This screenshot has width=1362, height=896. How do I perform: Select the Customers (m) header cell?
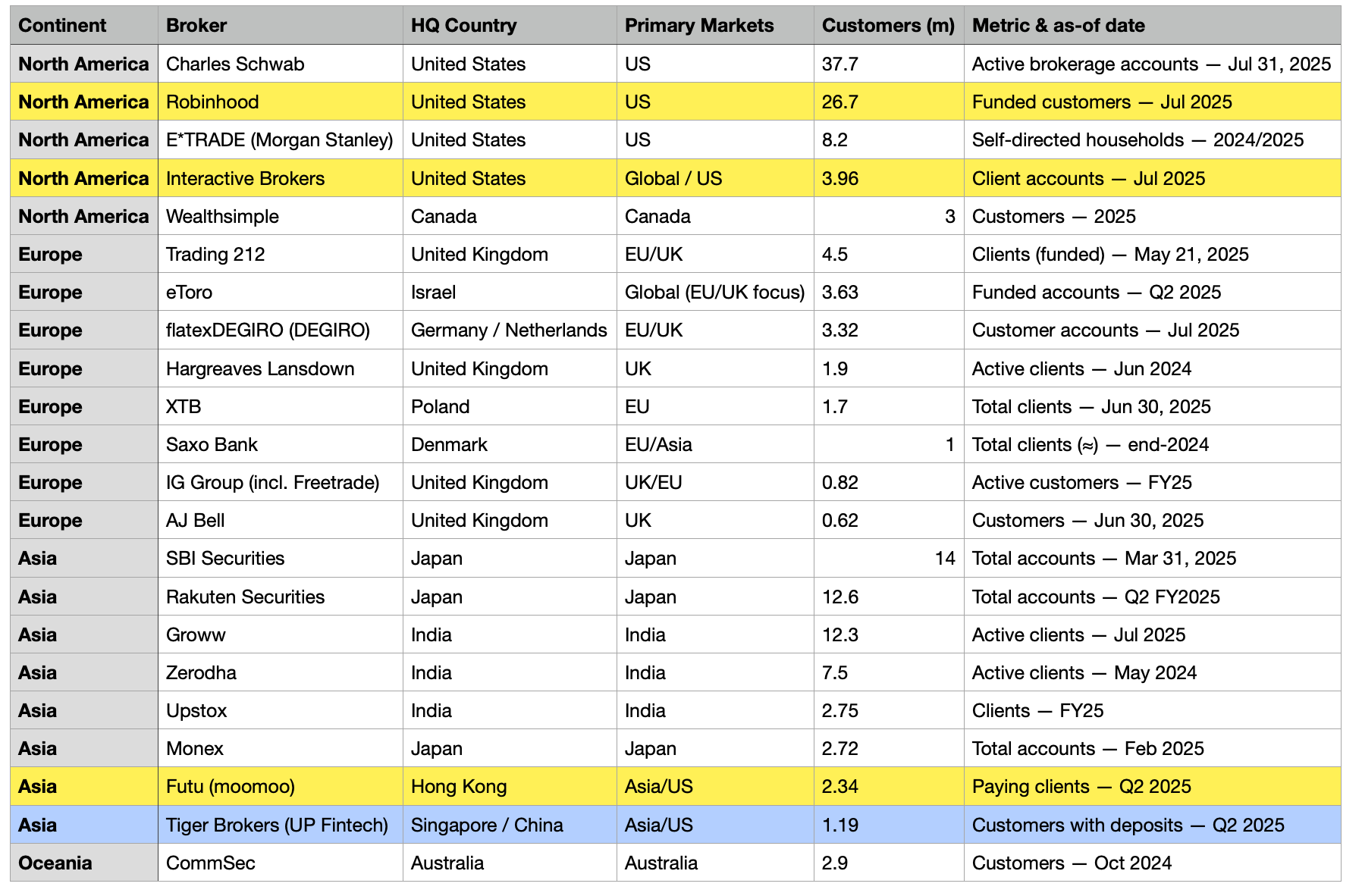coord(889,25)
